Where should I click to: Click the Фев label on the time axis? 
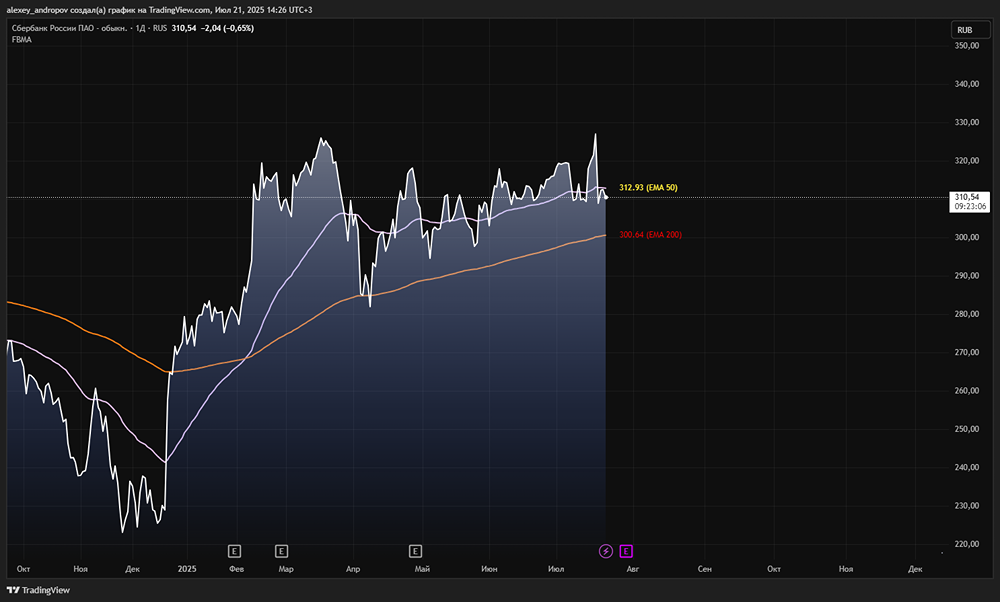pos(237,569)
